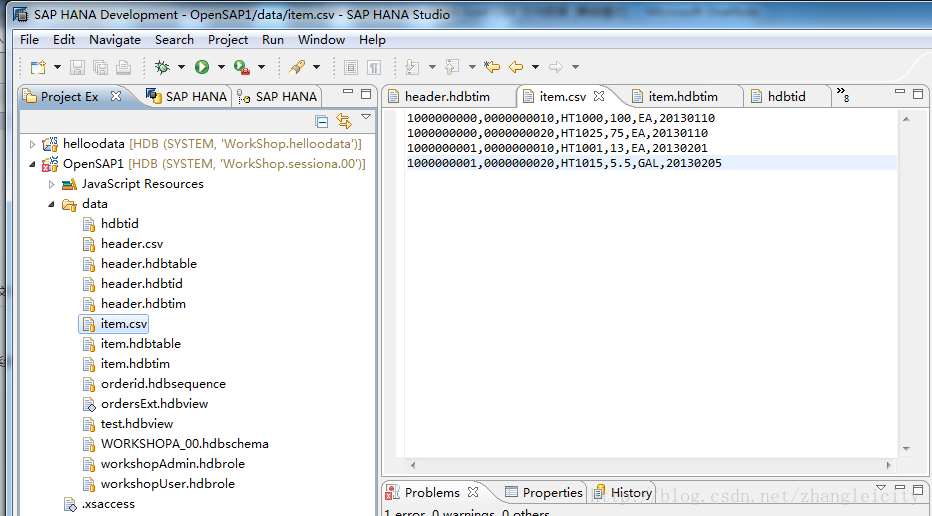Open the Next Annotation dropdown arrow
The width and height of the screenshot is (932, 516).
432,67
